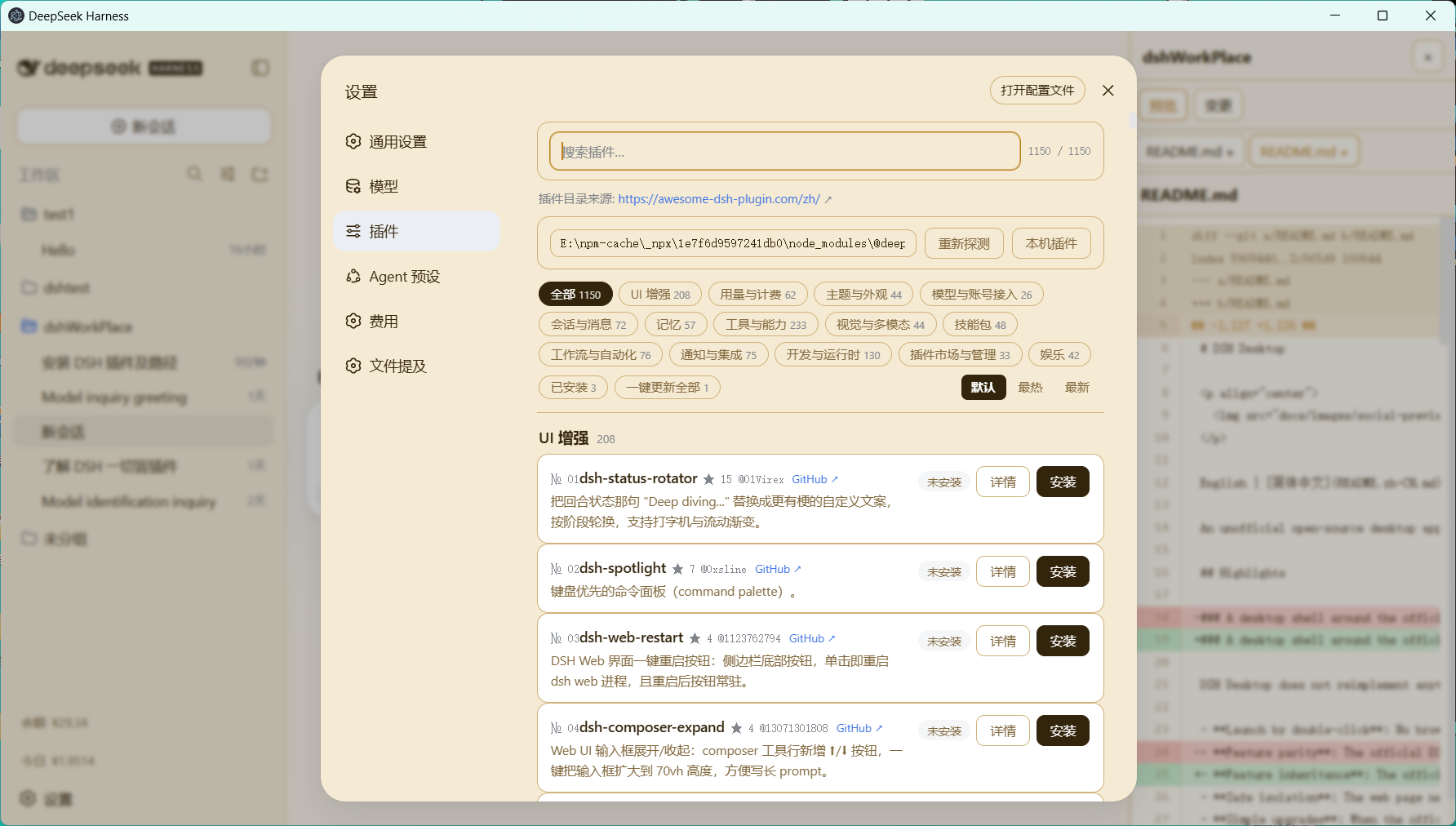Click 一键更新全部 chip
Viewport: 1456px width, 826px height.
click(668, 388)
